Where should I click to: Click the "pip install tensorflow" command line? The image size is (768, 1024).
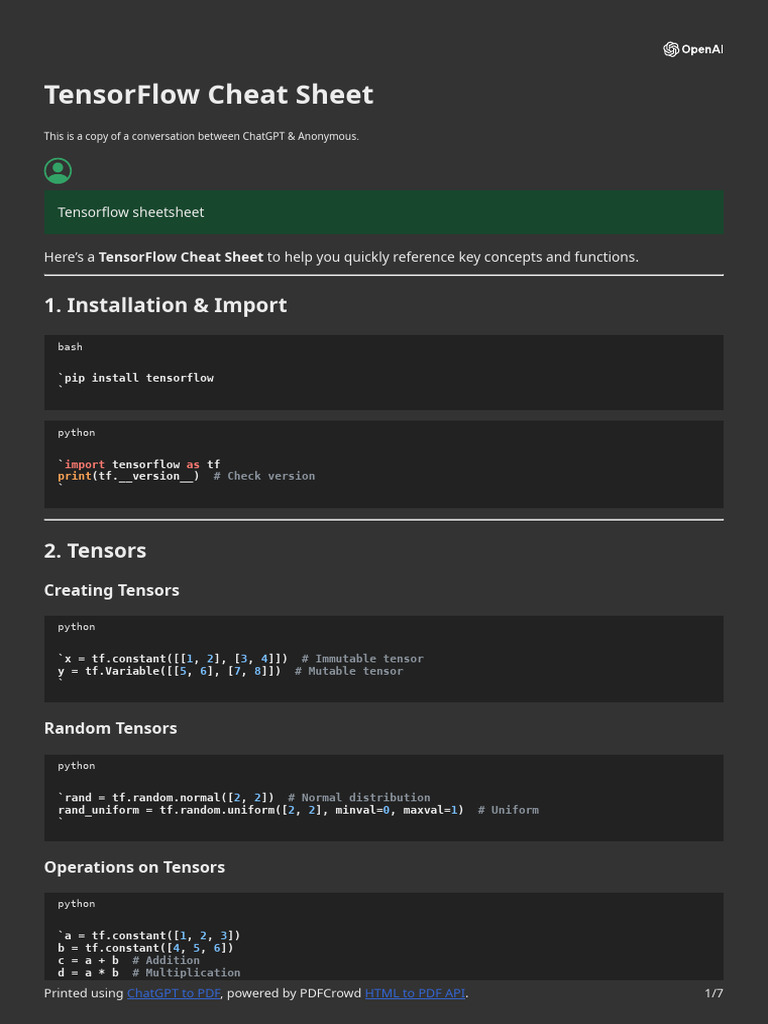click(x=138, y=378)
